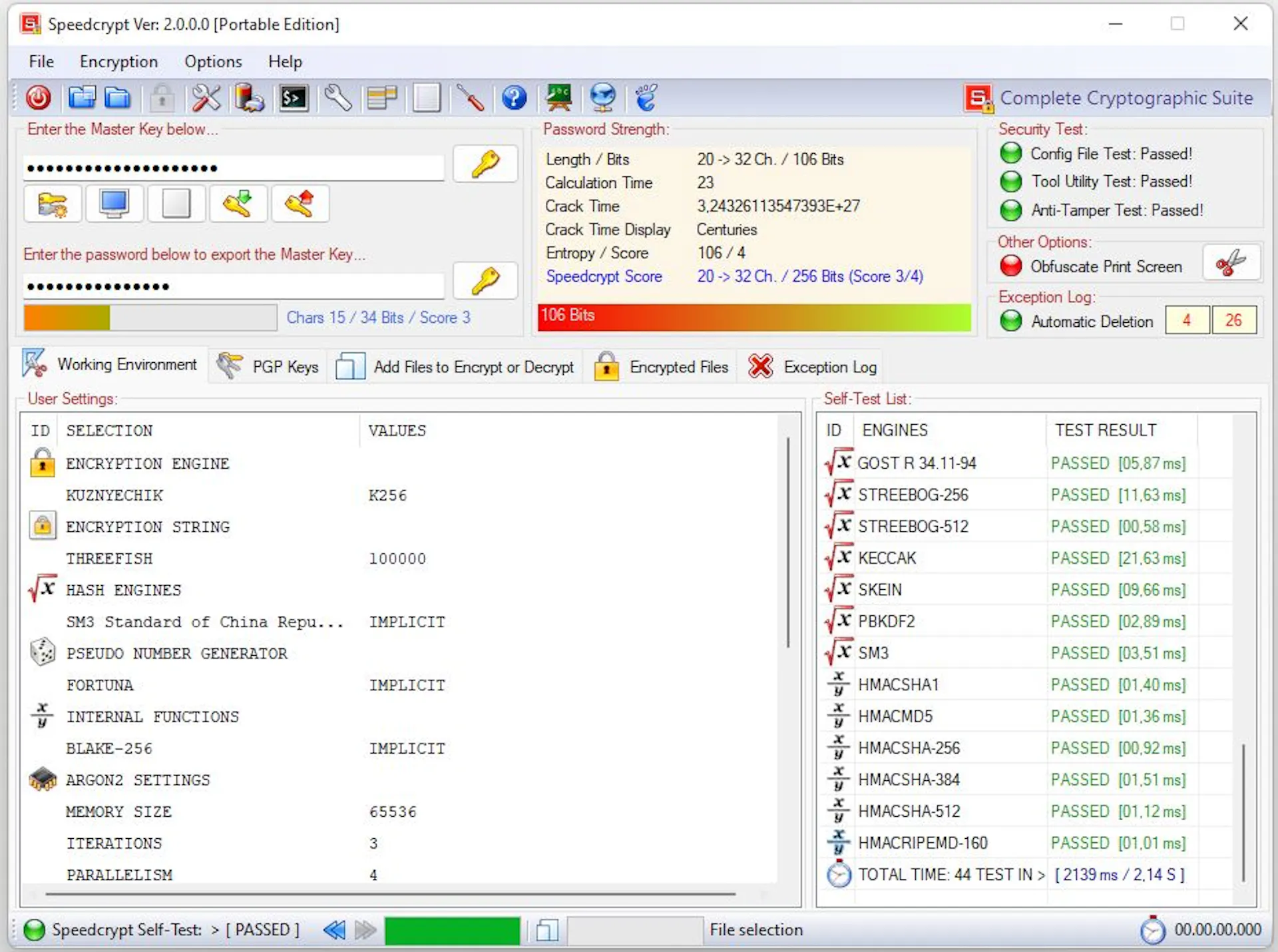
Task: Click the globe network icon
Action: point(602,98)
